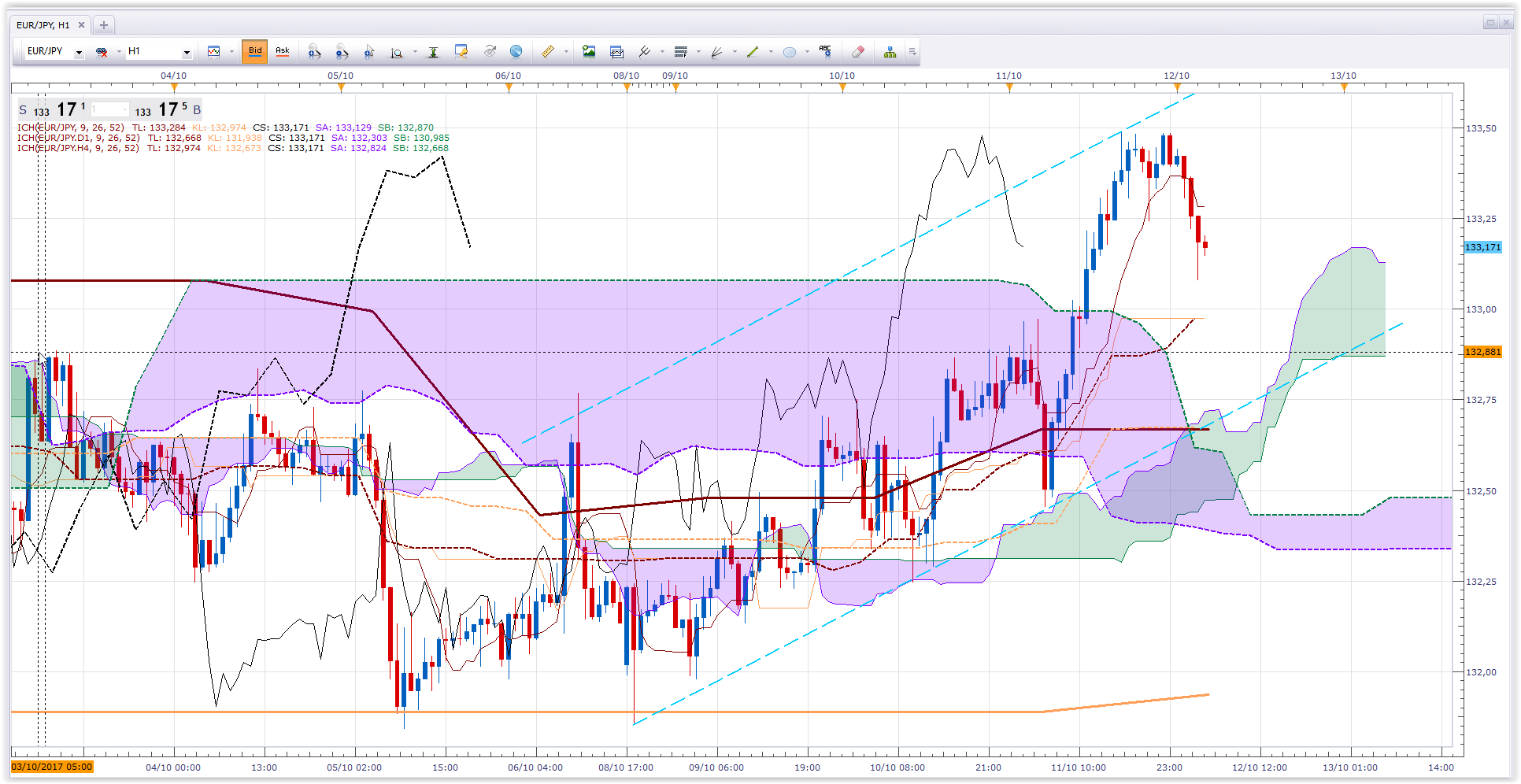Select the ruler measurement tool
Image resolution: width=1521 pixels, height=784 pixels.
pyautogui.click(x=548, y=52)
